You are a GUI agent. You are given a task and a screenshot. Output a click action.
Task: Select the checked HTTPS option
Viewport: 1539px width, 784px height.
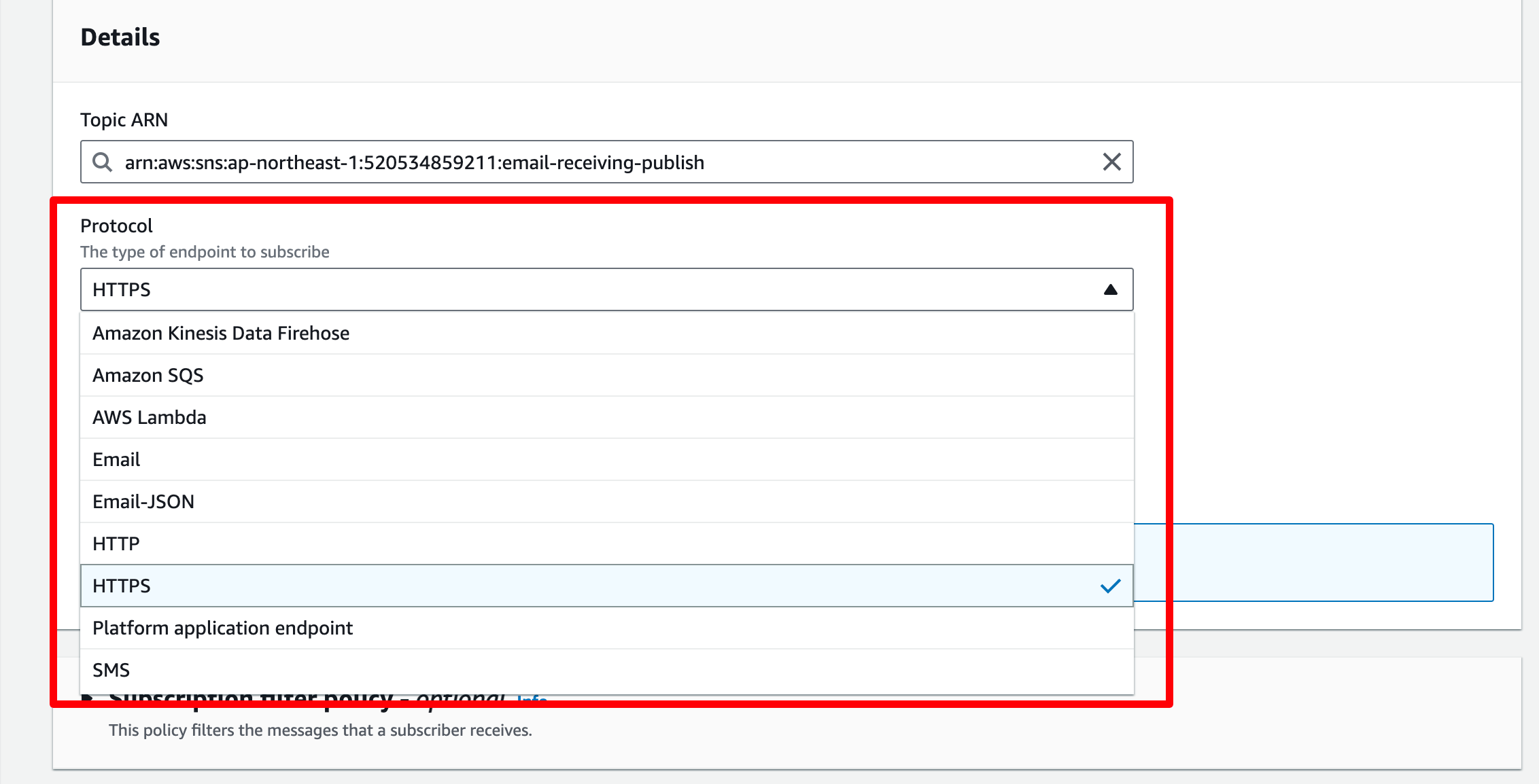pyautogui.click(x=606, y=586)
